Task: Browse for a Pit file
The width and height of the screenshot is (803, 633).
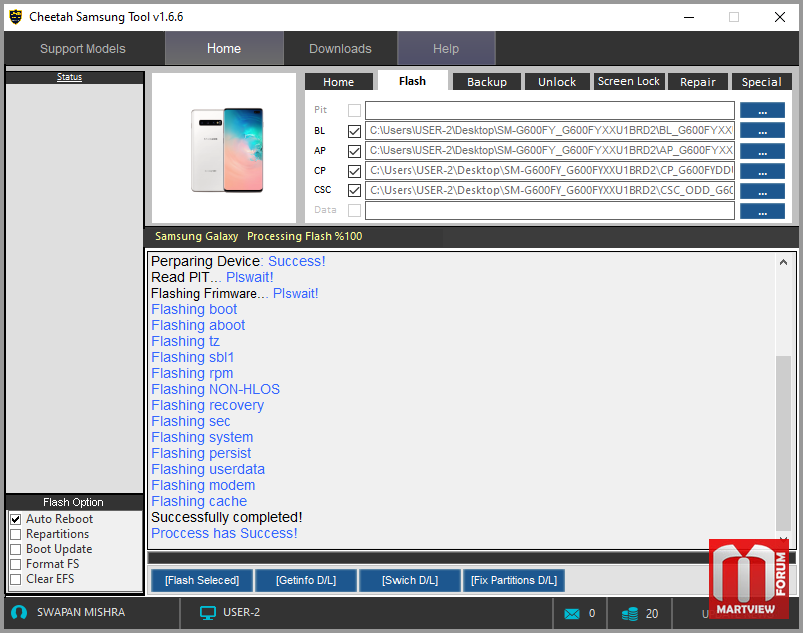Action: click(762, 110)
